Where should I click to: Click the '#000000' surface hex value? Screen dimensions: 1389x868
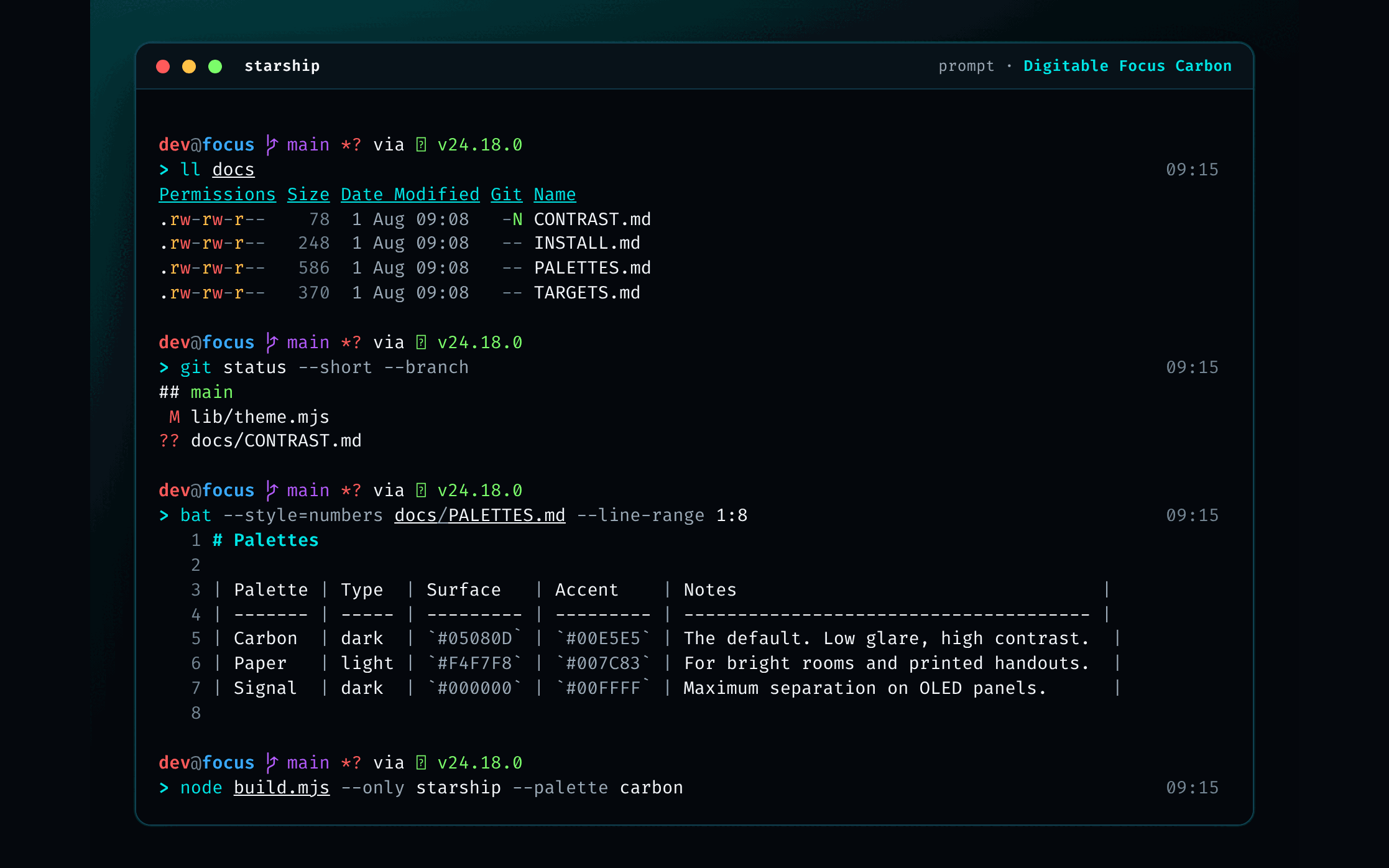click(474, 688)
